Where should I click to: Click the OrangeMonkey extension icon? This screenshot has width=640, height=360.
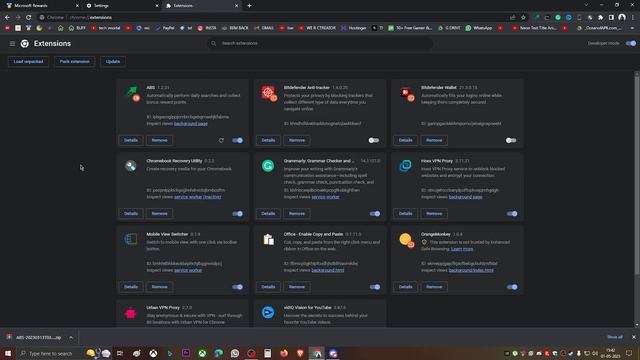(x=407, y=240)
